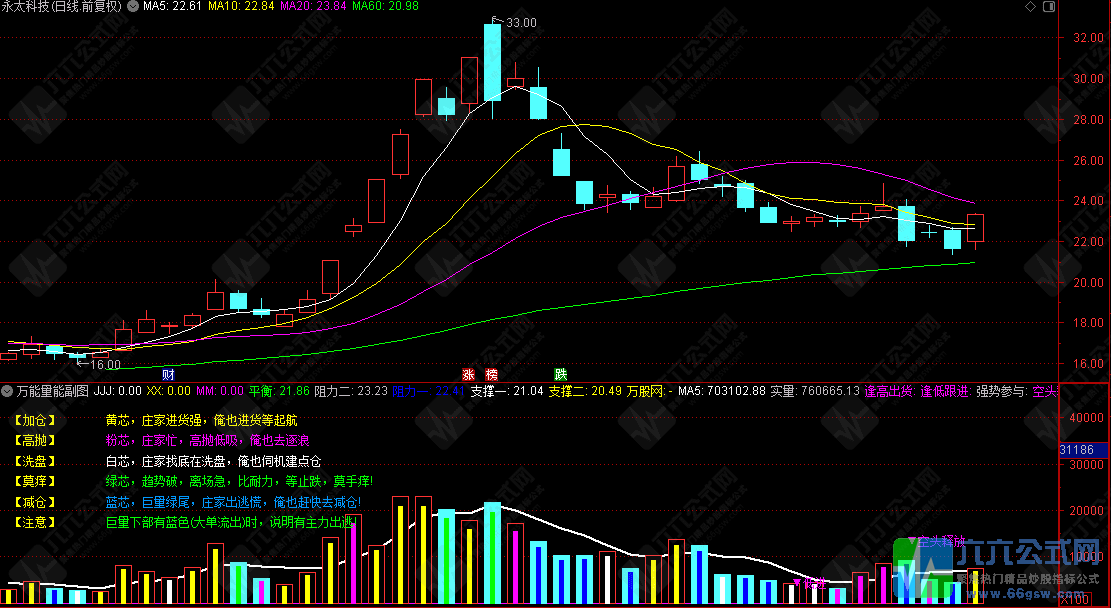The image size is (1111, 608).
Task: Click the 支撑一: 21.04 value
Action: [x=507, y=390]
